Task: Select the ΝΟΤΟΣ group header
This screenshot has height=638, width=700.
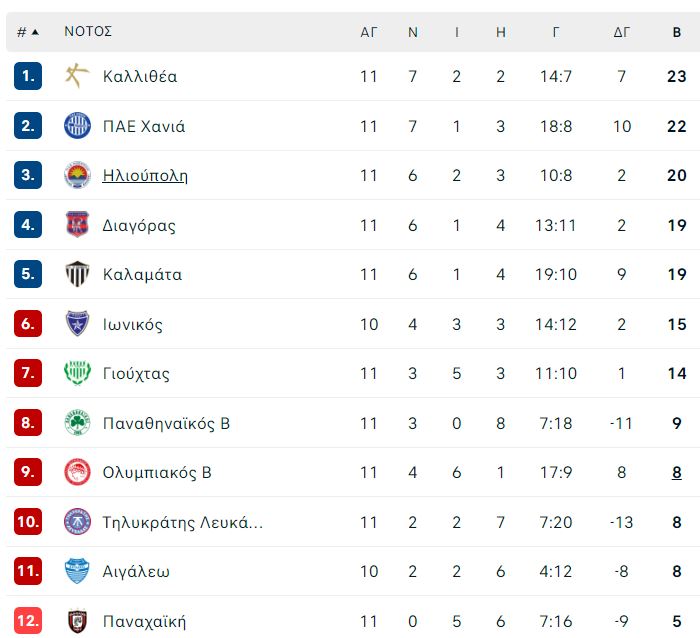Action: 88,31
